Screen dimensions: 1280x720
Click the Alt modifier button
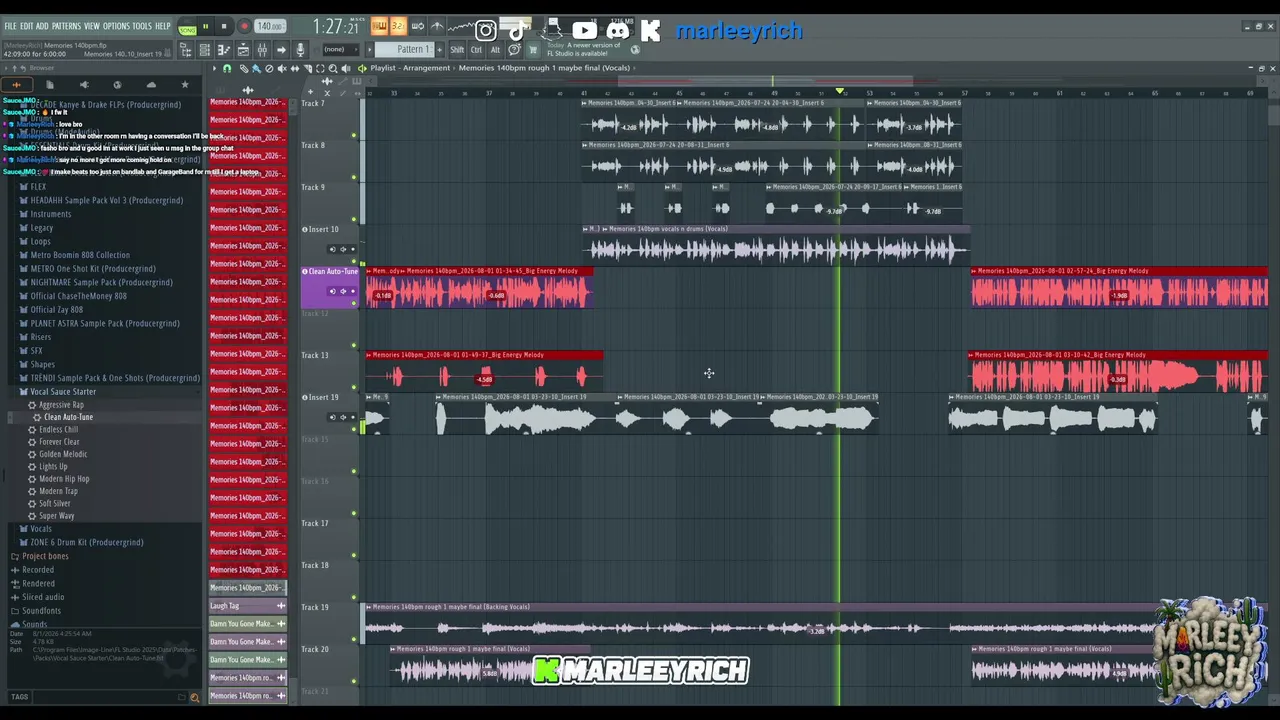point(495,49)
